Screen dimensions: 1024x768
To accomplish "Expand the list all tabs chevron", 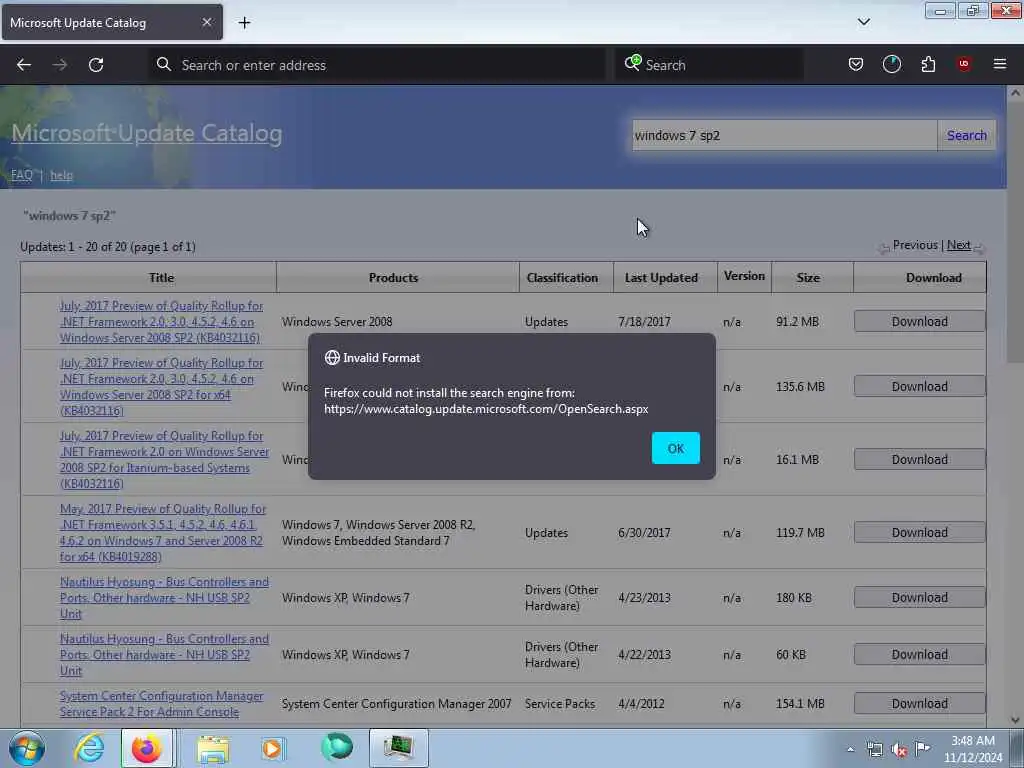I will click(863, 22).
